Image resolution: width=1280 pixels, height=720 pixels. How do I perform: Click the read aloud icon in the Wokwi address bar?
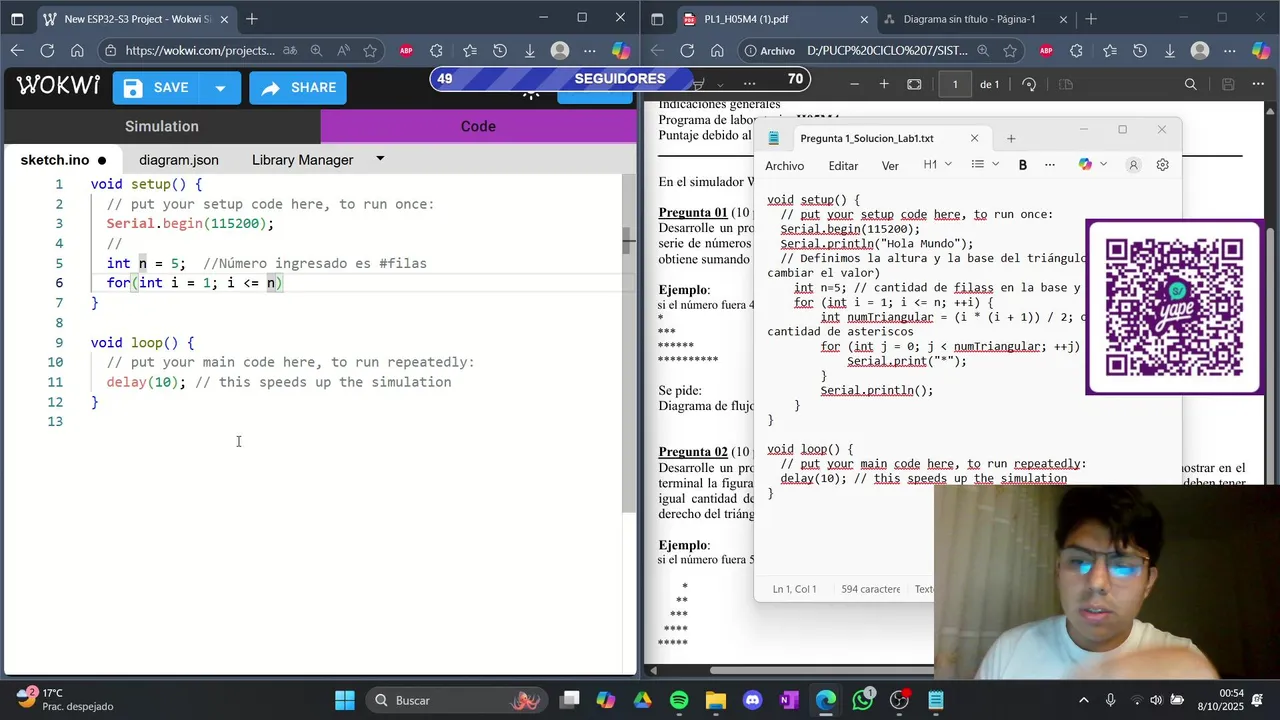(x=343, y=51)
